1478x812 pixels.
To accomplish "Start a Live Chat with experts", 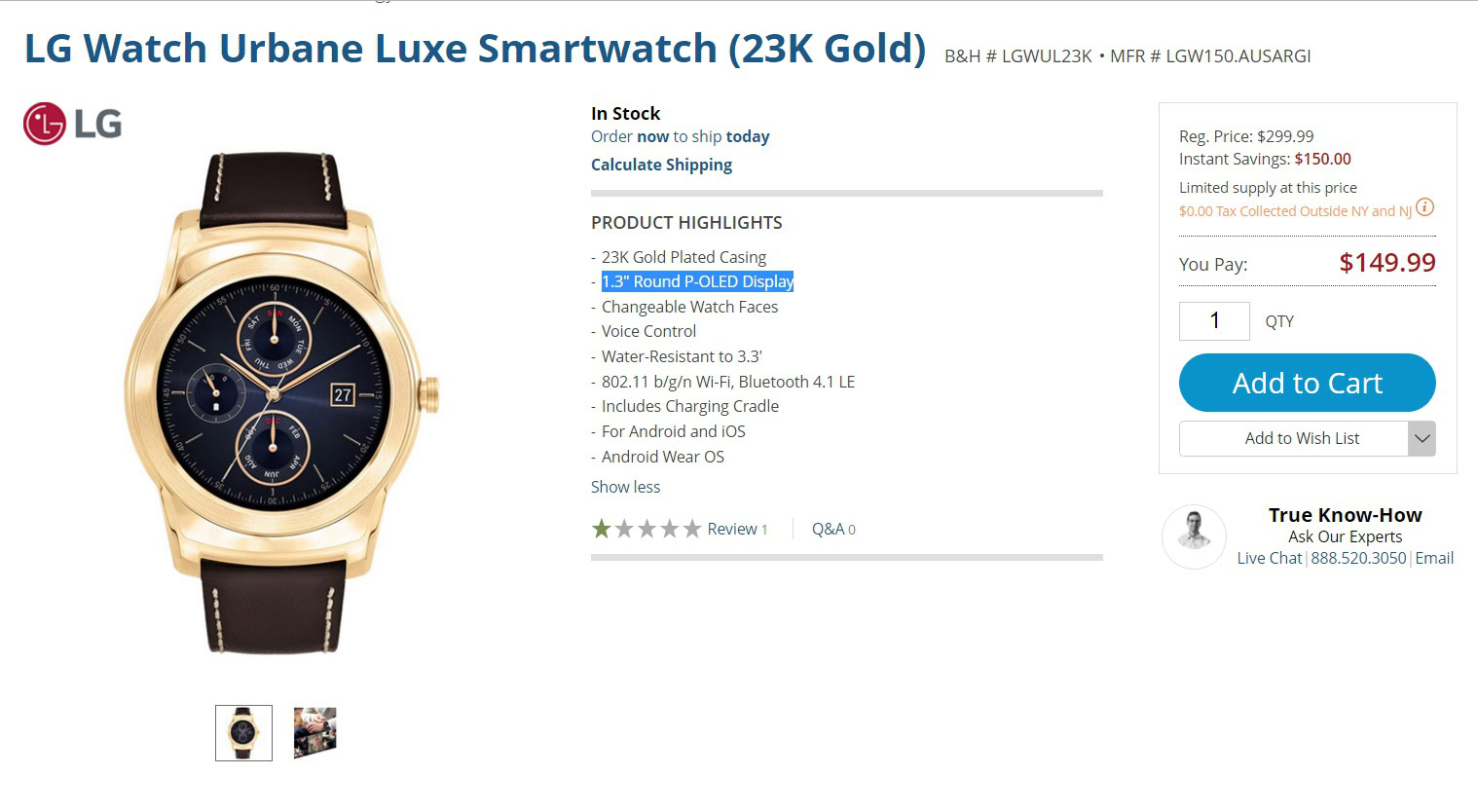I will click(x=1269, y=558).
